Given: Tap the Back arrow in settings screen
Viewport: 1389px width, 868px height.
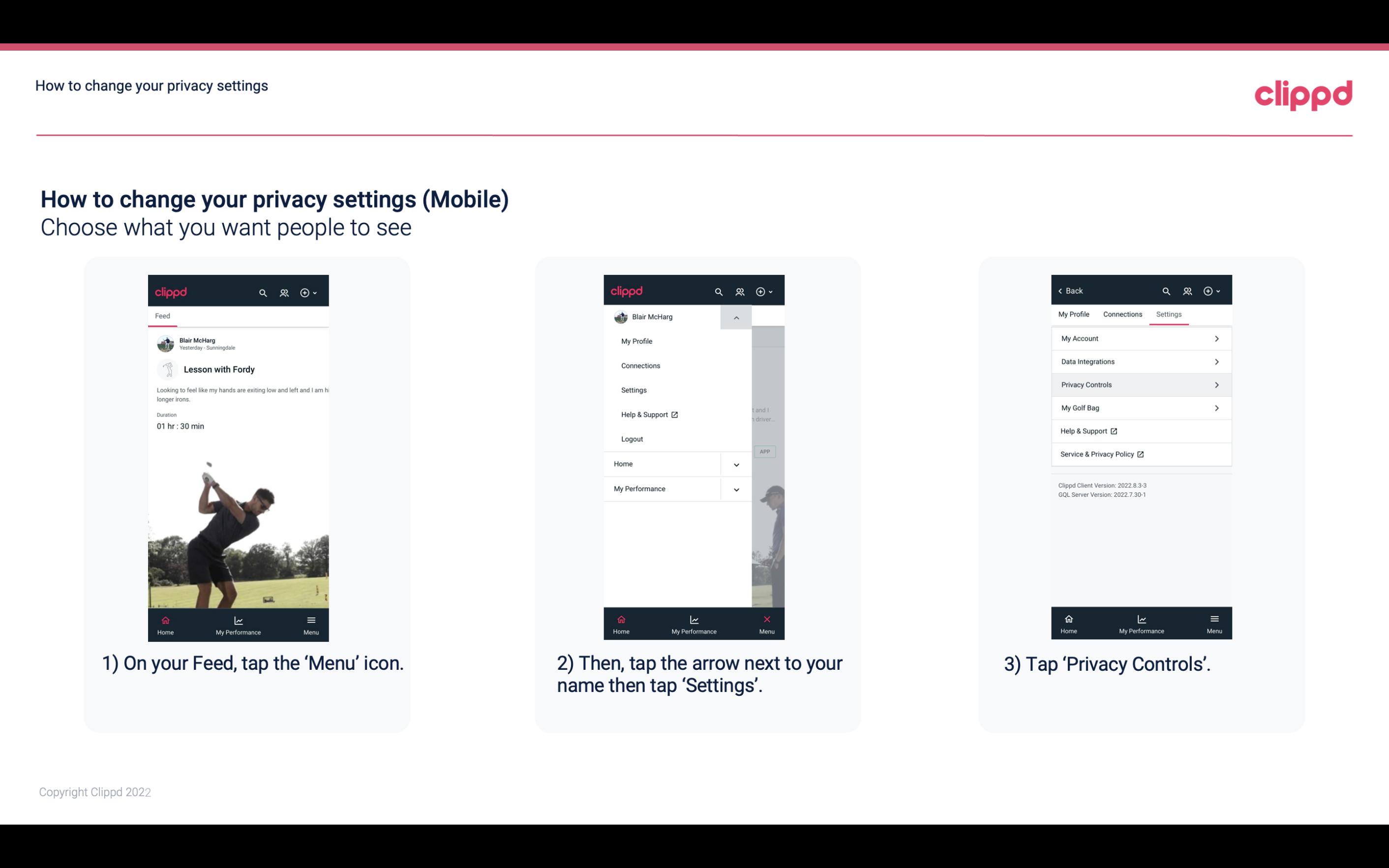Looking at the screenshot, I should [x=1062, y=290].
